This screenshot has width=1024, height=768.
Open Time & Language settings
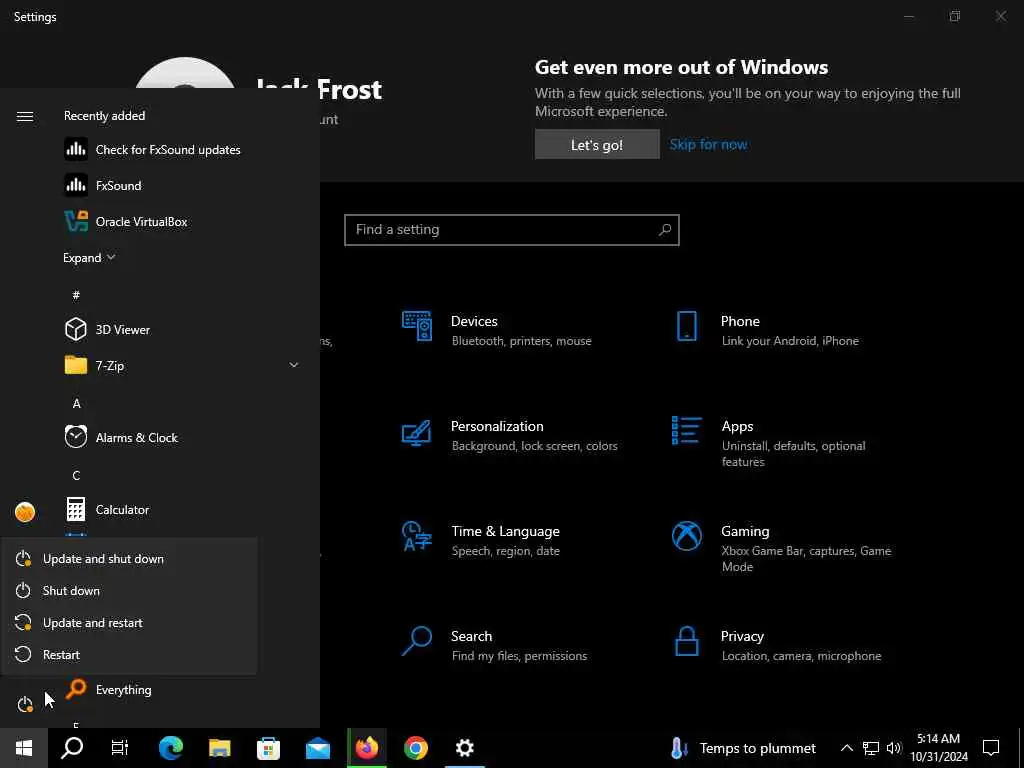(482, 540)
